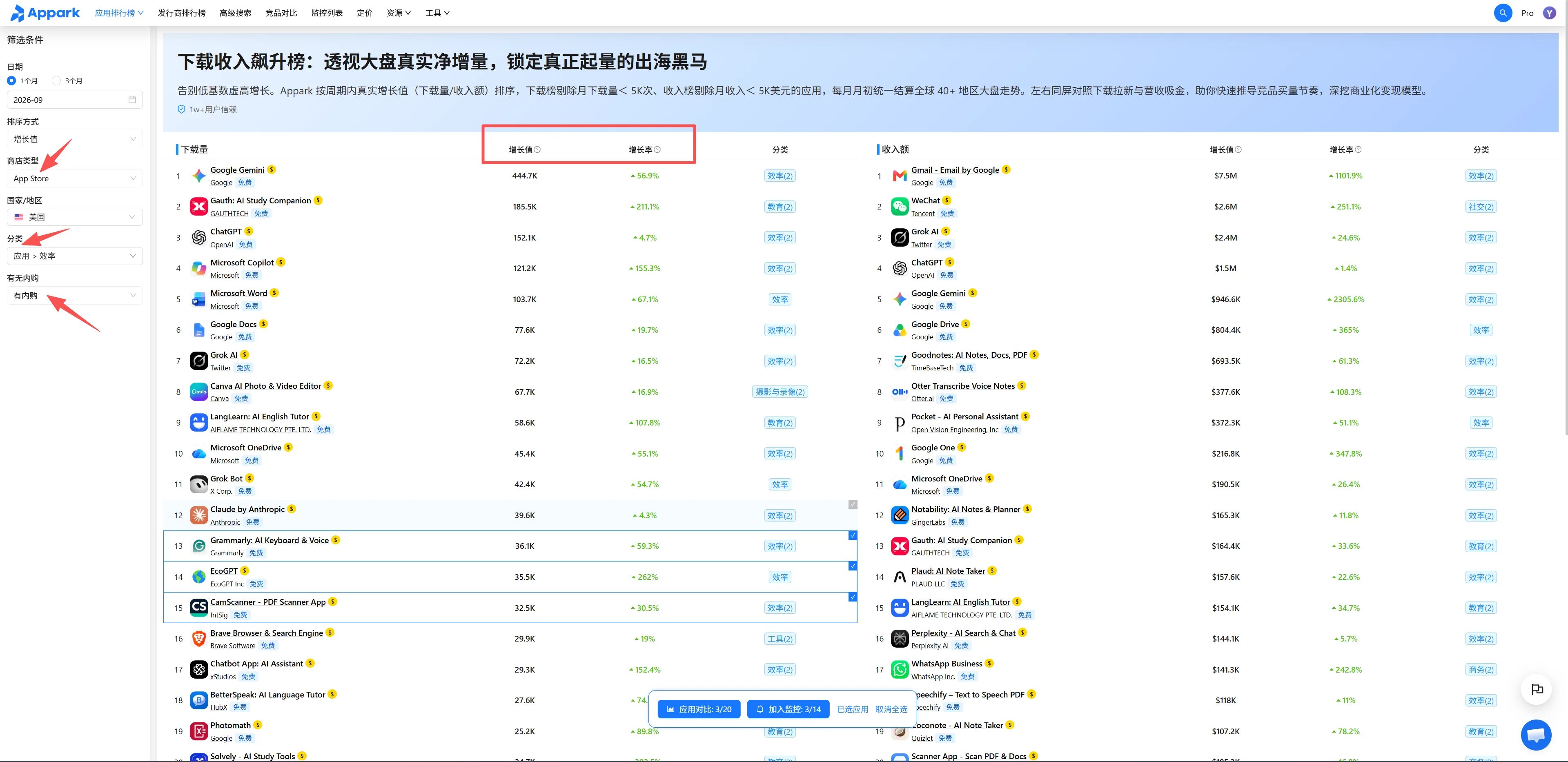Open 竞品对比 nav item
1568x762 pixels.
click(x=281, y=13)
